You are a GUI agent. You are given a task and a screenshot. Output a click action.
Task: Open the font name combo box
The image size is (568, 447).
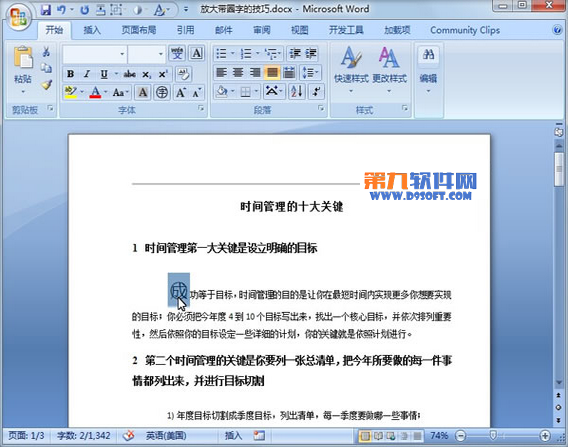pos(95,54)
